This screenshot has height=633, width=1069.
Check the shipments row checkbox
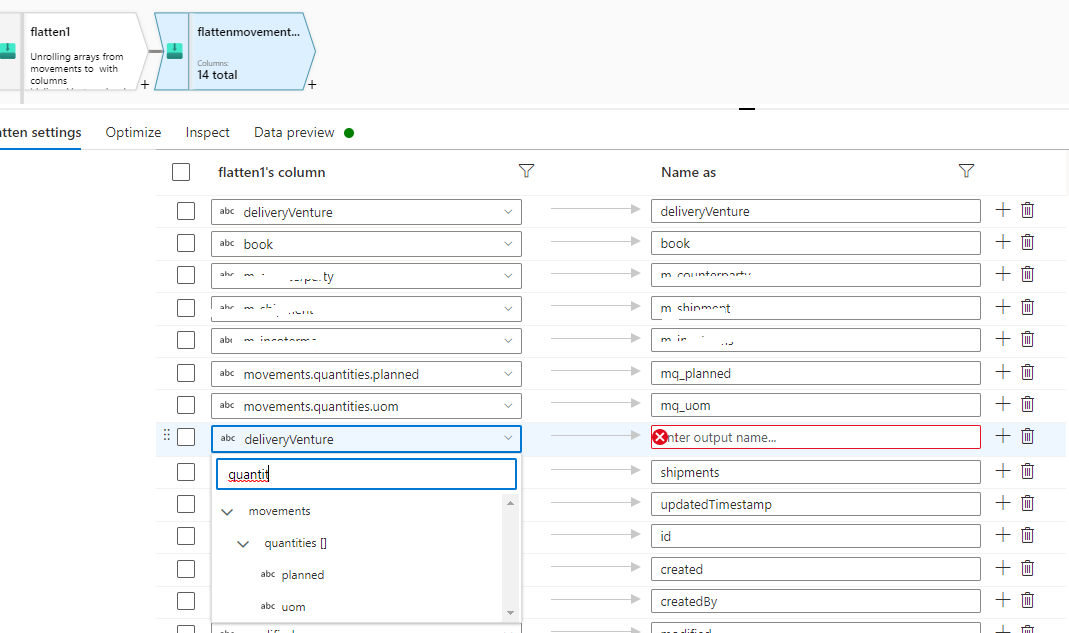[185, 471]
